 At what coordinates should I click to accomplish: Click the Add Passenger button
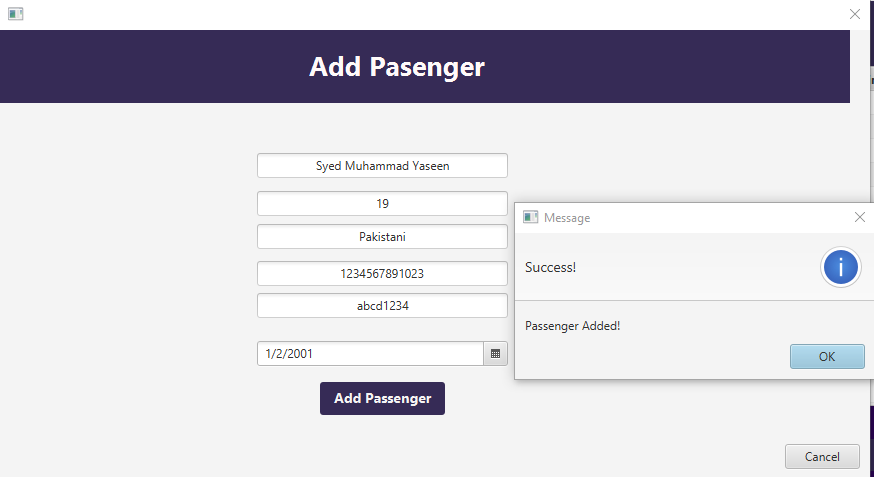(382, 398)
